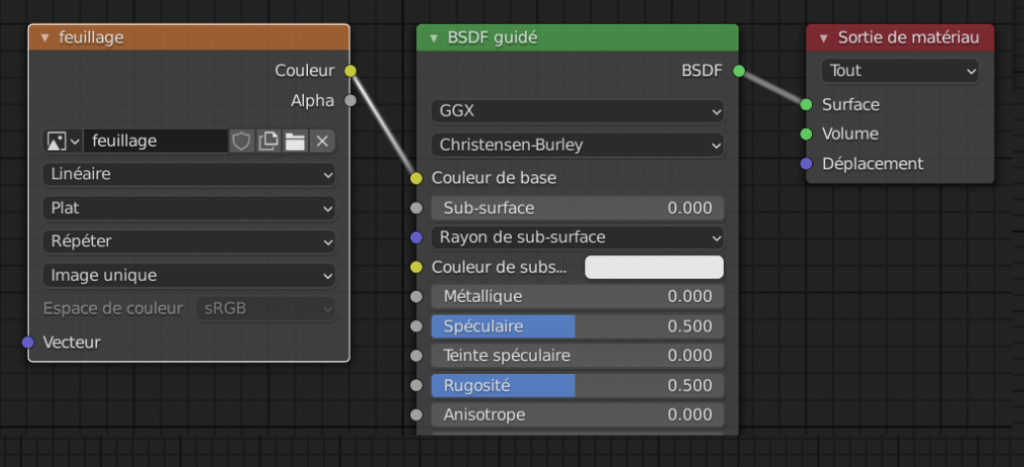1024x467 pixels.
Task: Collapse the feuillage node
Action: (45, 38)
